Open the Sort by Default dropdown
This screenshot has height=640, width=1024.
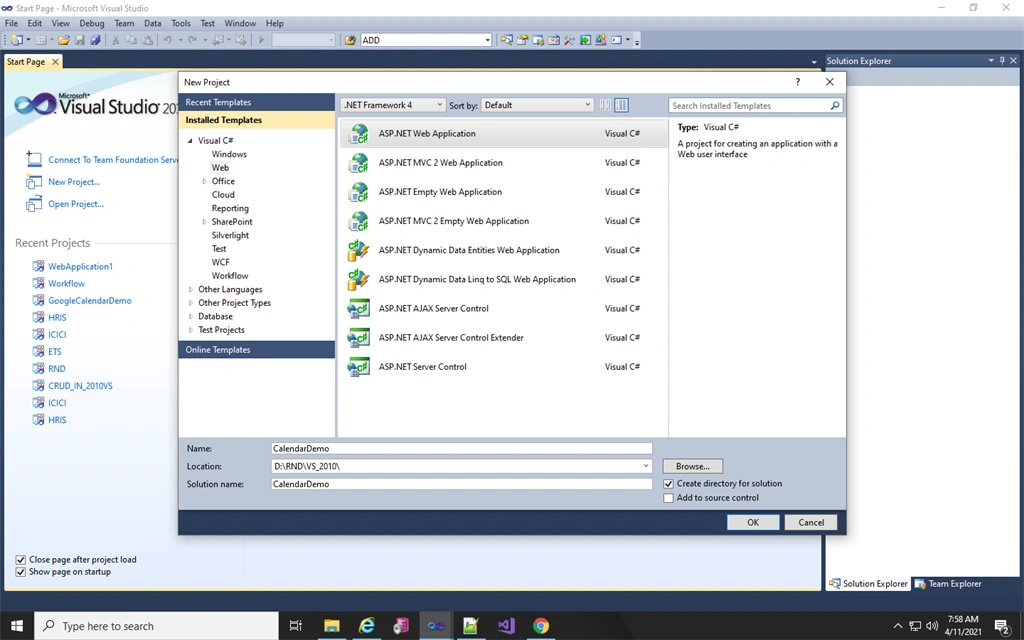(537, 105)
